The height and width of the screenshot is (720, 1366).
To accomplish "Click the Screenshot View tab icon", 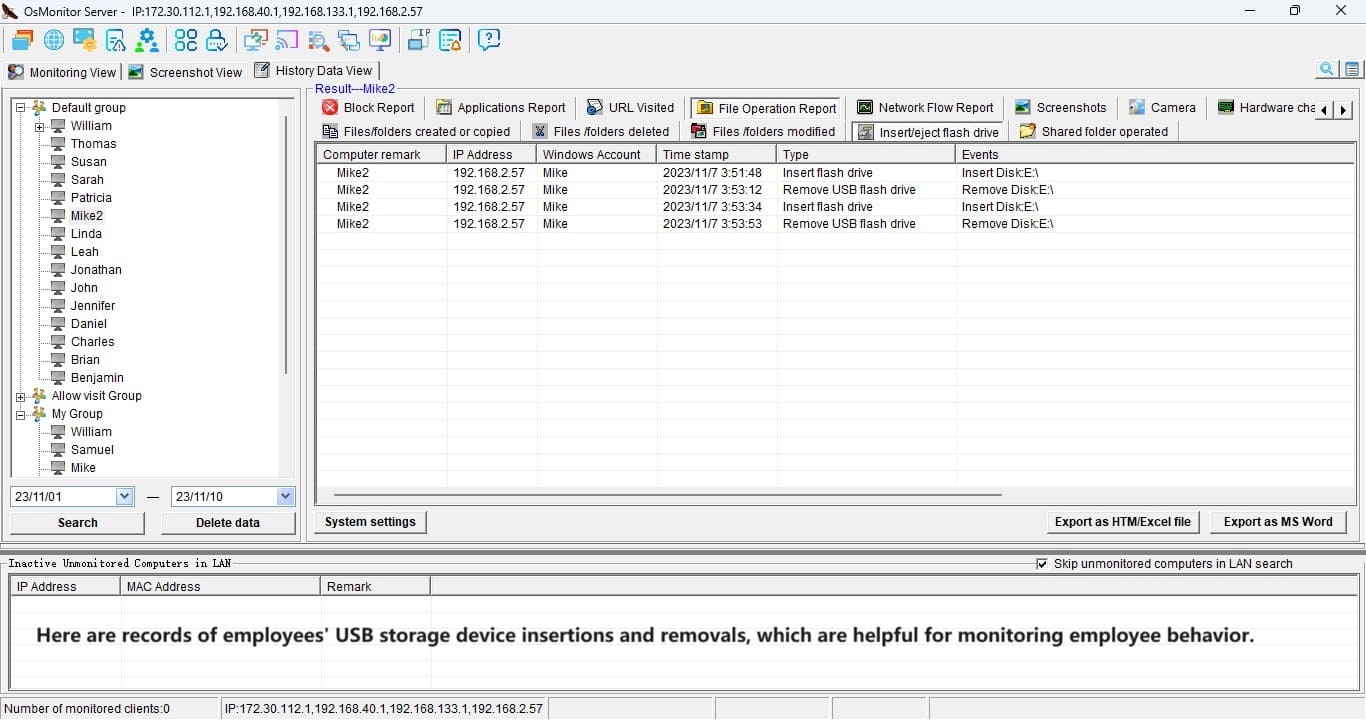I will pos(136,72).
